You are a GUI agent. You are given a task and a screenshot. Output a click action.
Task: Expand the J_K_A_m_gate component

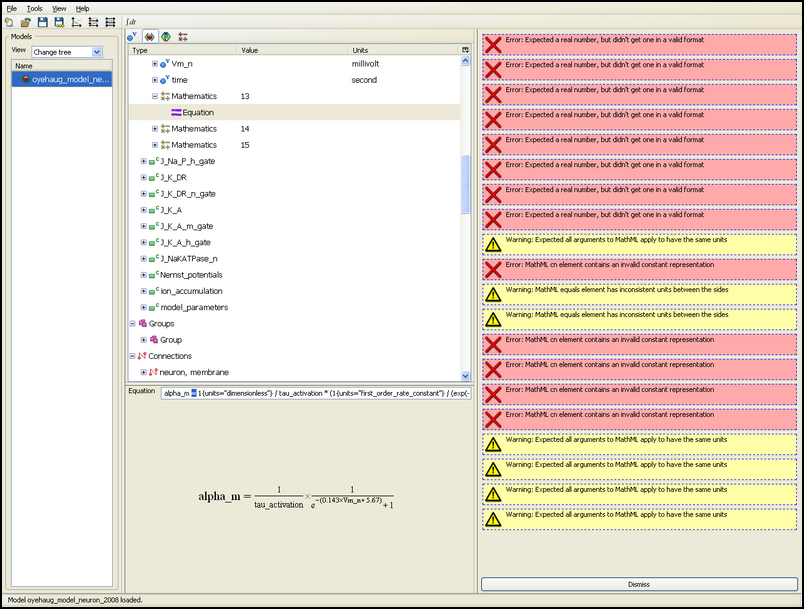coord(144,226)
